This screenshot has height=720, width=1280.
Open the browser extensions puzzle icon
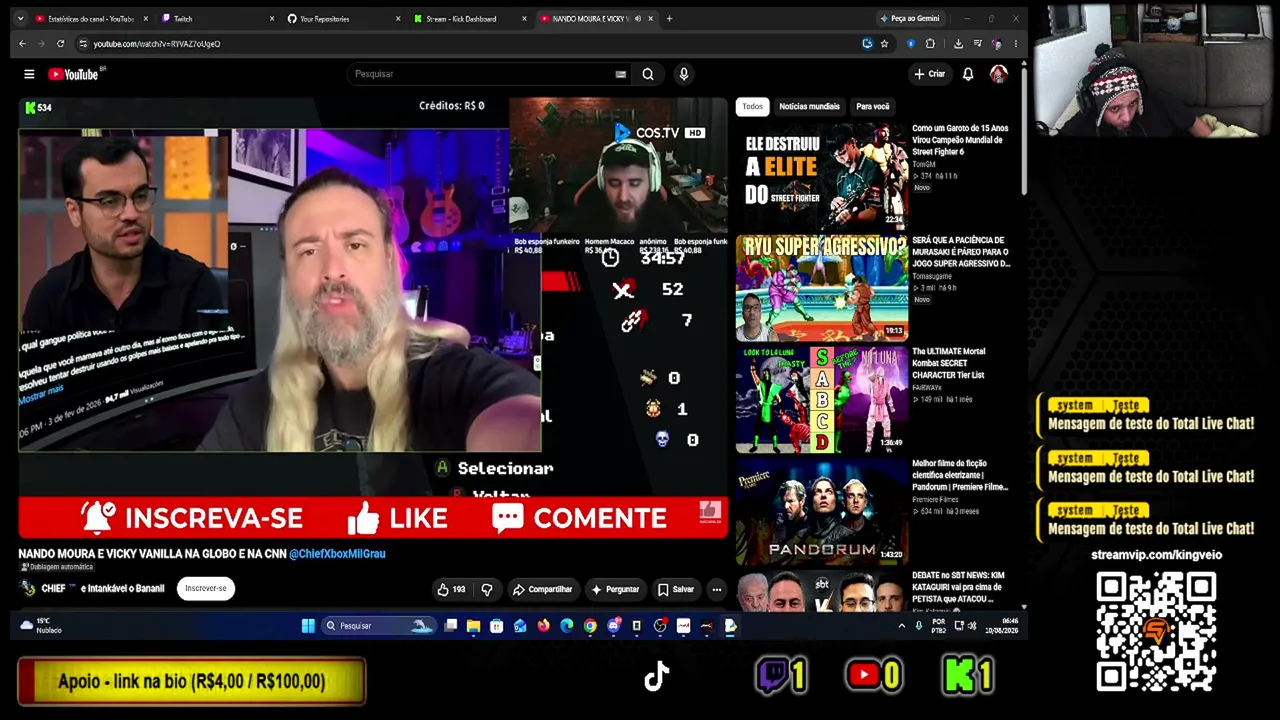(930, 44)
